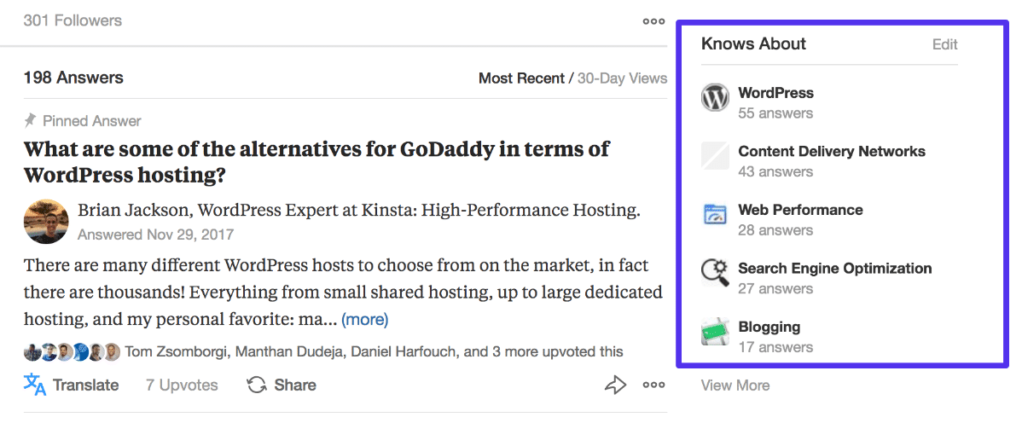Open the answer's three-dots options menu

(x=654, y=385)
